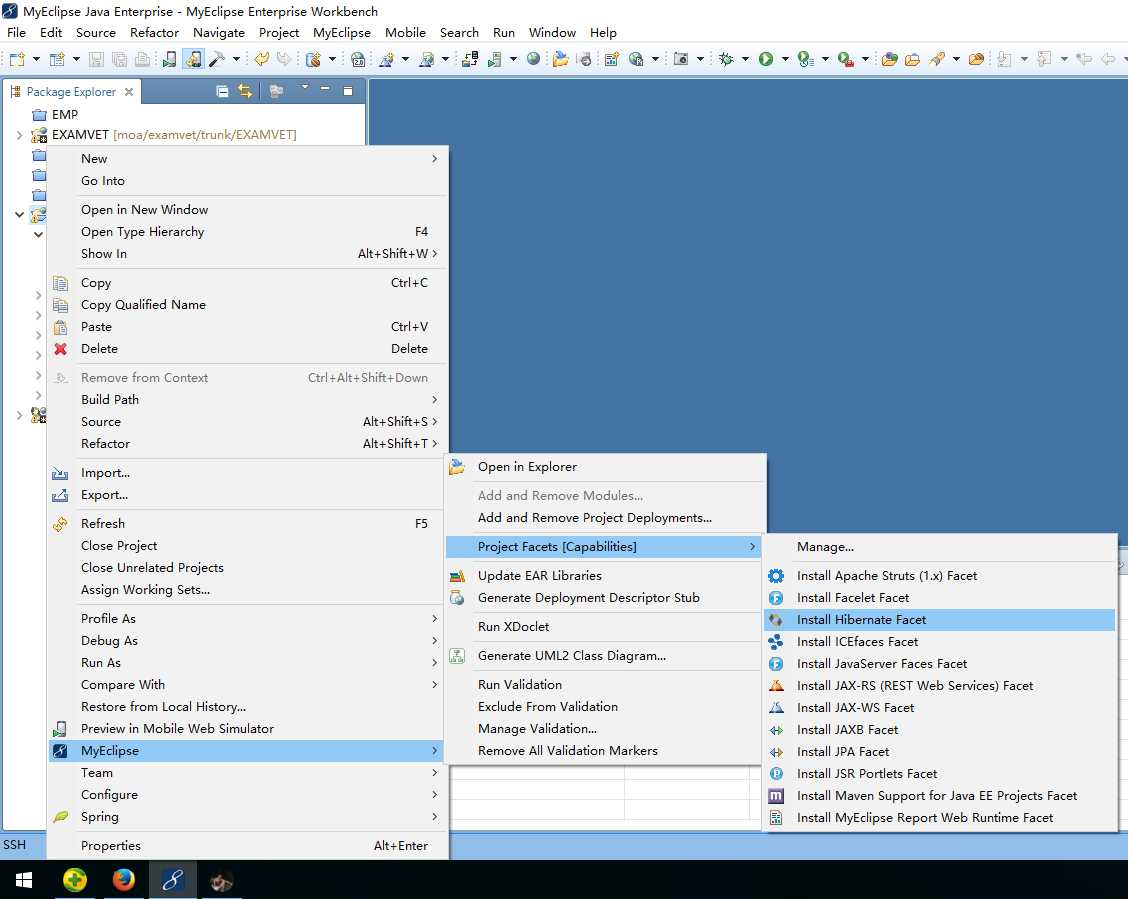Viewport: 1128px width, 899px height.
Task: Expand the Compare With submenu
Action: pos(434,685)
